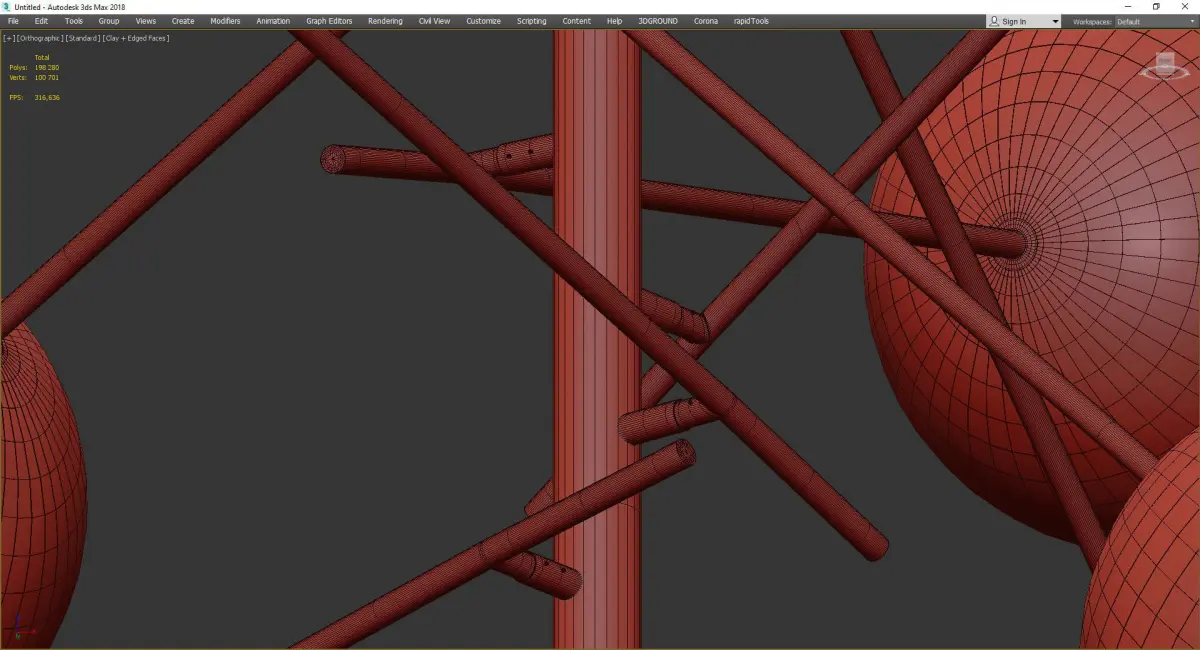The height and width of the screenshot is (650, 1200).
Task: Open the Rendering menu
Action: 385,21
